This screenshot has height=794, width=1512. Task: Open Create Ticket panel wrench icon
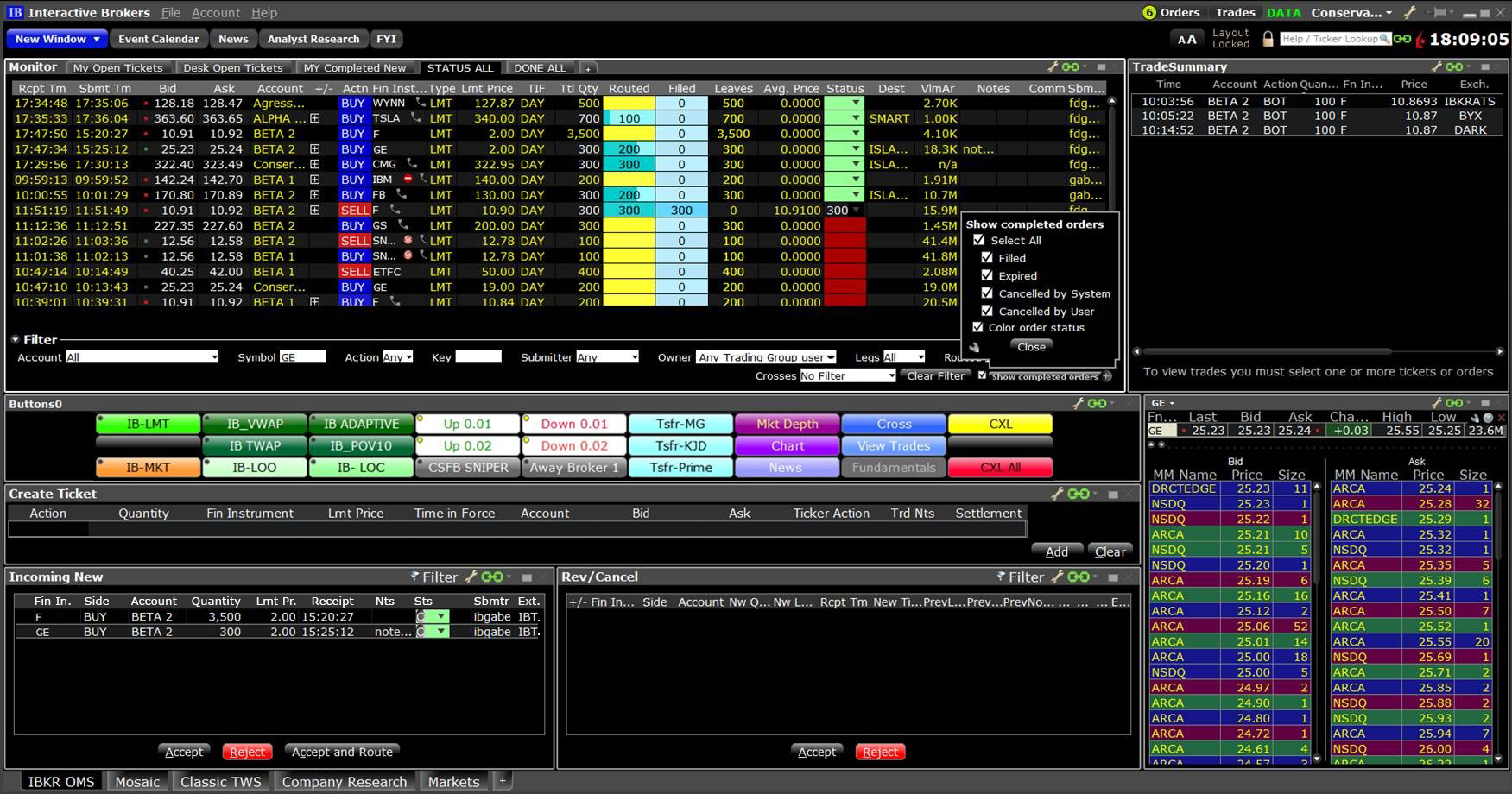coord(1057,494)
